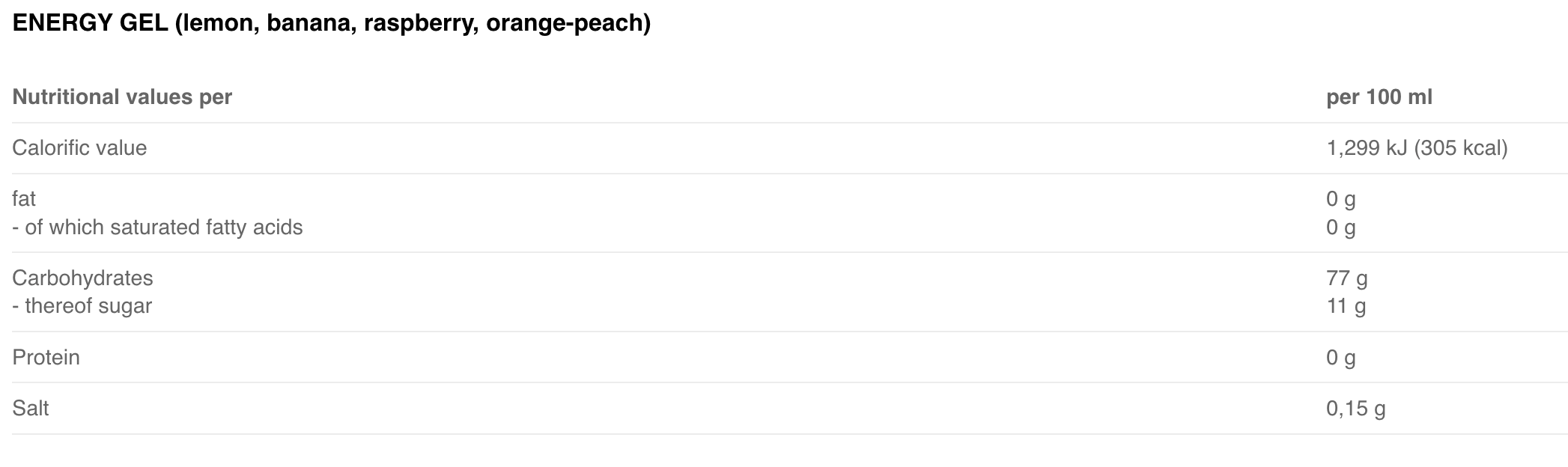This screenshot has width=1568, height=467.
Task: Click the 77 g carbohydrates value
Action: coord(1346,278)
